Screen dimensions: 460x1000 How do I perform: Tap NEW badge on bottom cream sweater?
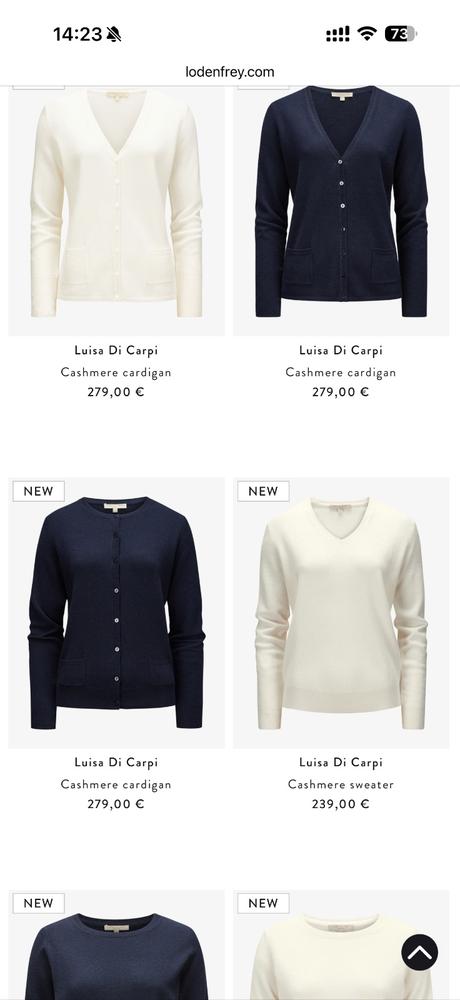click(263, 903)
